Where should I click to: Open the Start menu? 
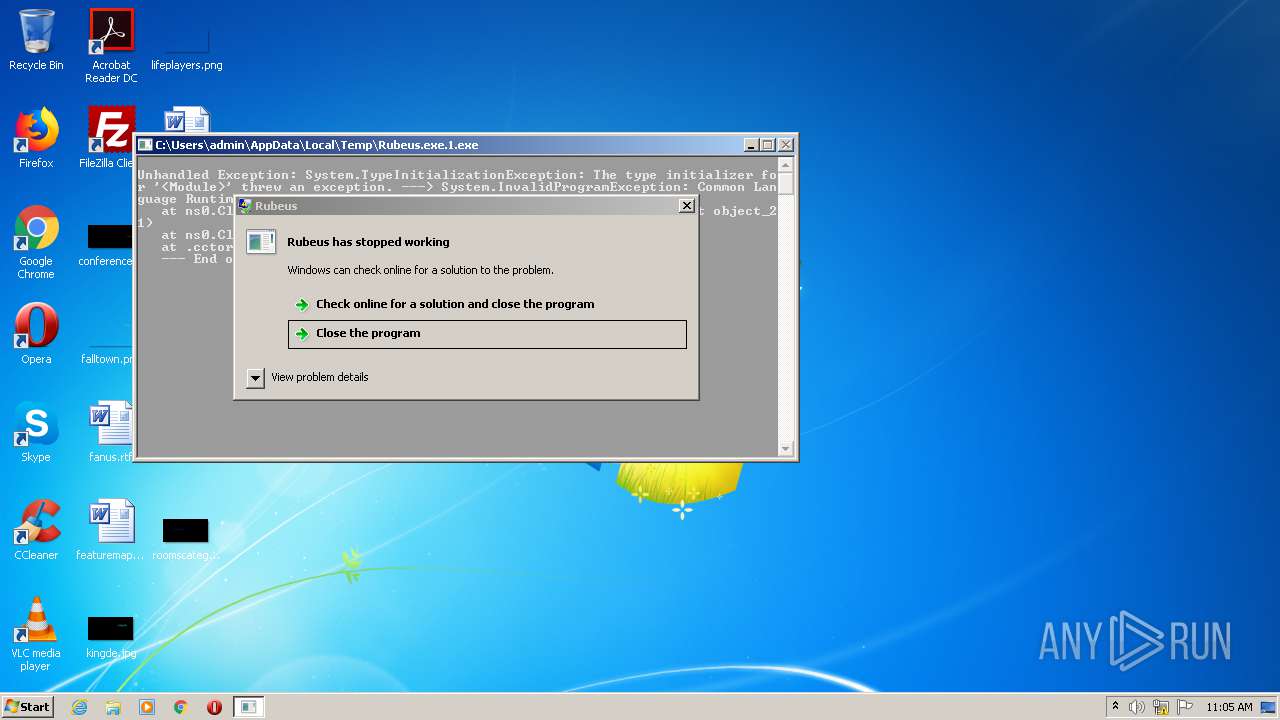tap(27, 707)
